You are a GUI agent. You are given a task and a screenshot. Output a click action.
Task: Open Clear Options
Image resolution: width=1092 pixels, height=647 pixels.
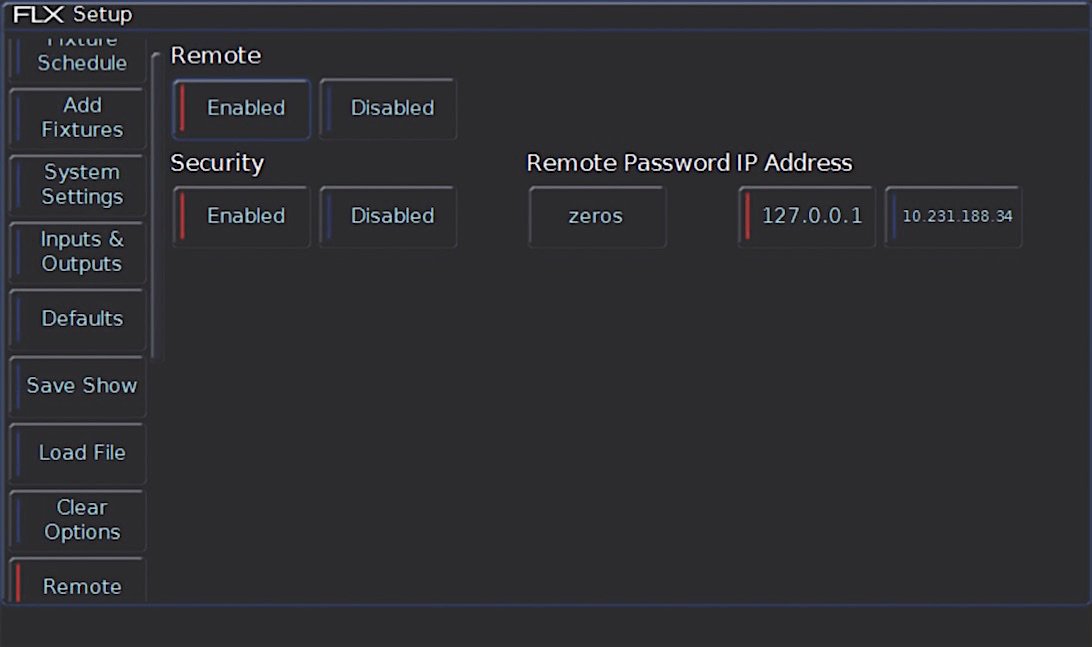tap(77, 520)
